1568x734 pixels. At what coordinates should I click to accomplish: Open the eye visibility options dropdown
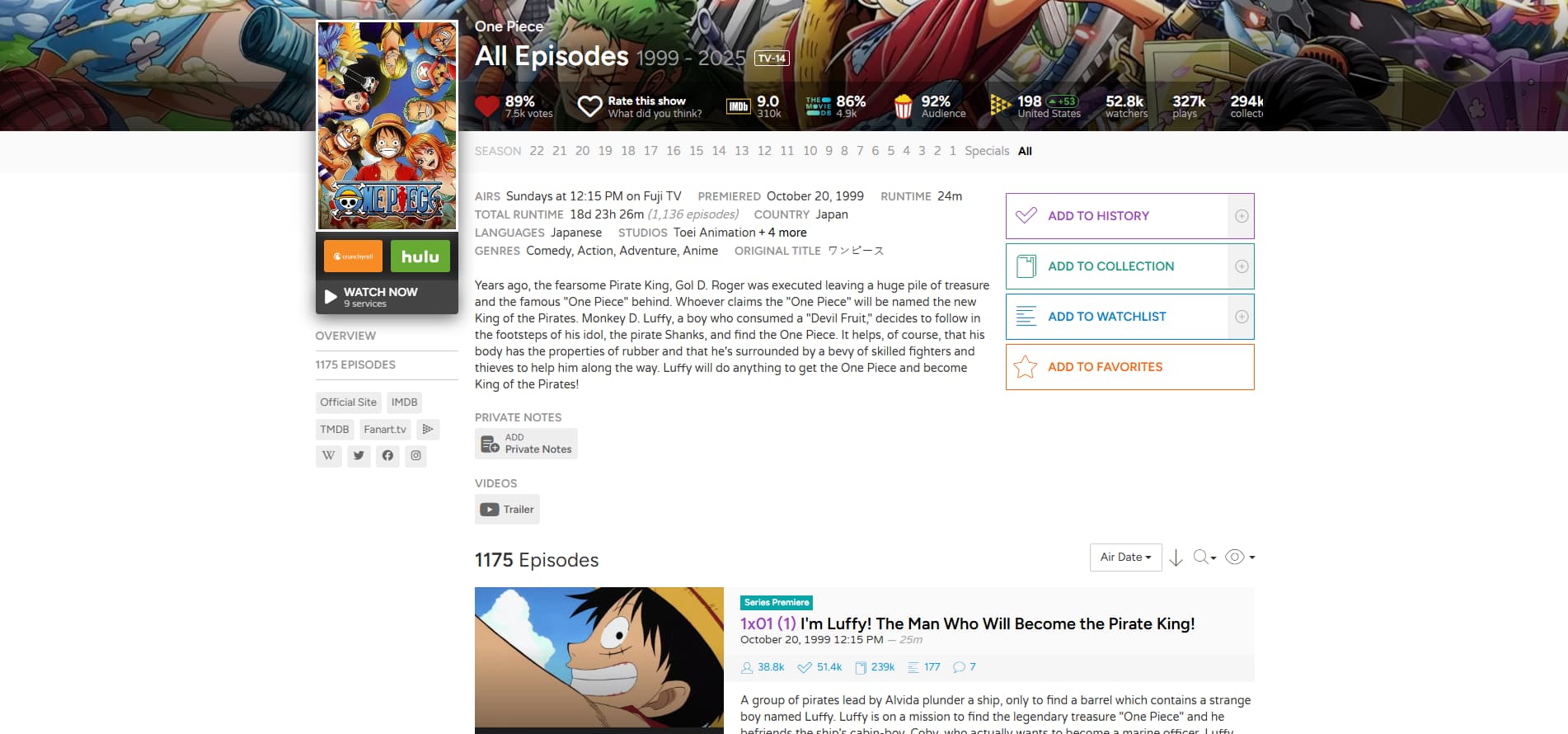pyautogui.click(x=1240, y=558)
